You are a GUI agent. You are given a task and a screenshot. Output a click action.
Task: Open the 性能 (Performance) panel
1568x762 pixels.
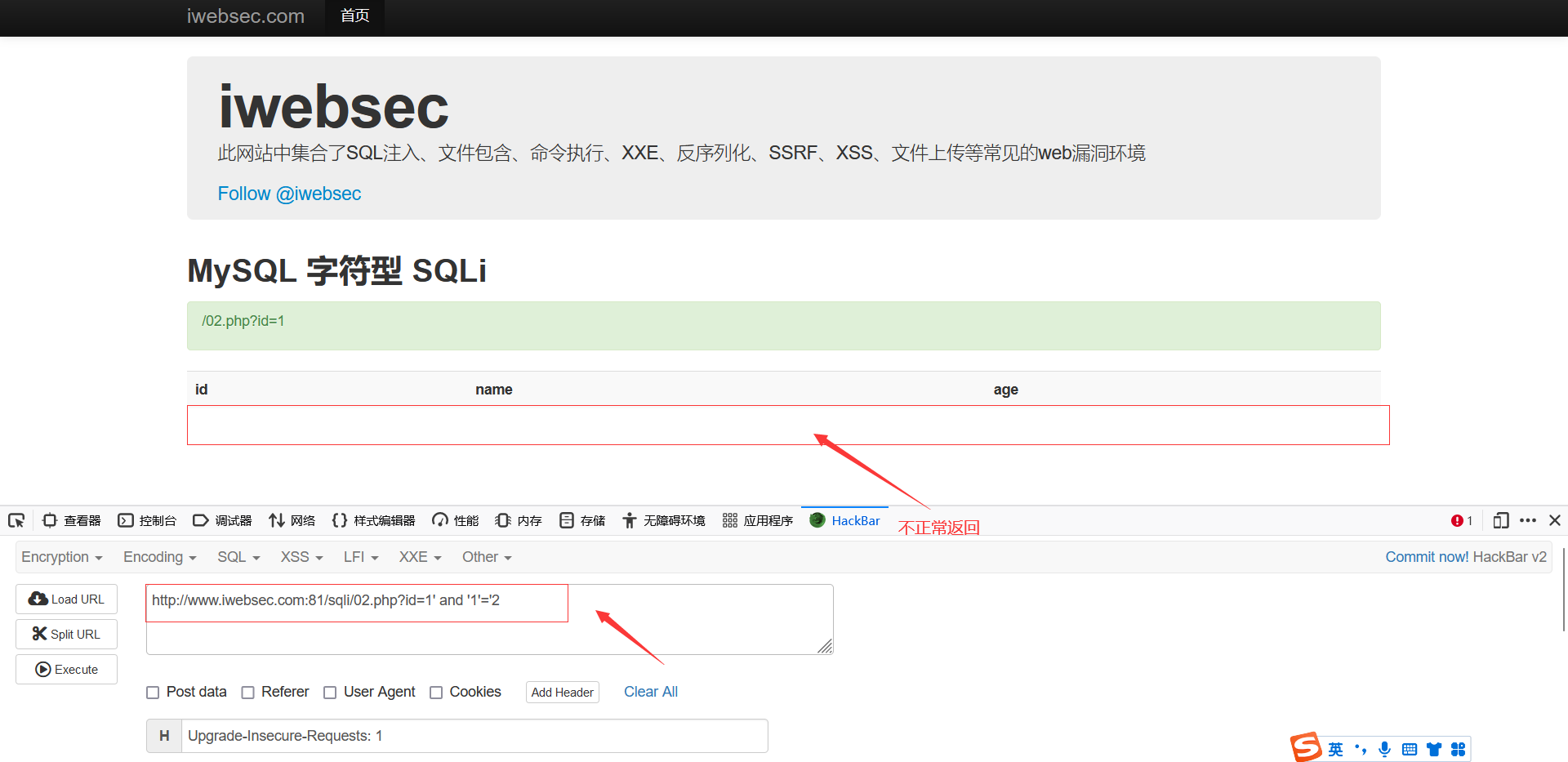[x=454, y=520]
